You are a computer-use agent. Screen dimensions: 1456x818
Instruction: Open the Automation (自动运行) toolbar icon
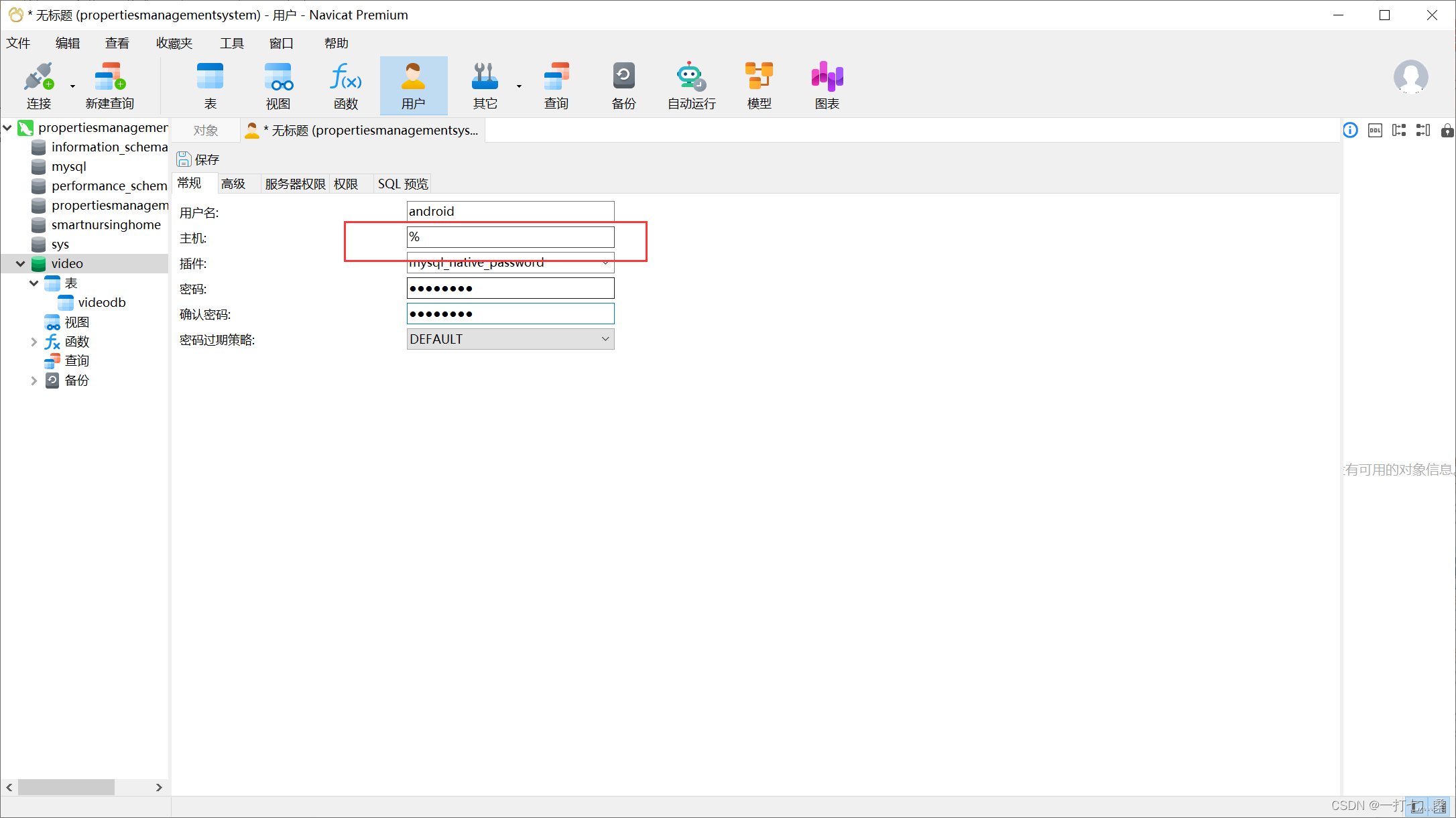coord(691,86)
